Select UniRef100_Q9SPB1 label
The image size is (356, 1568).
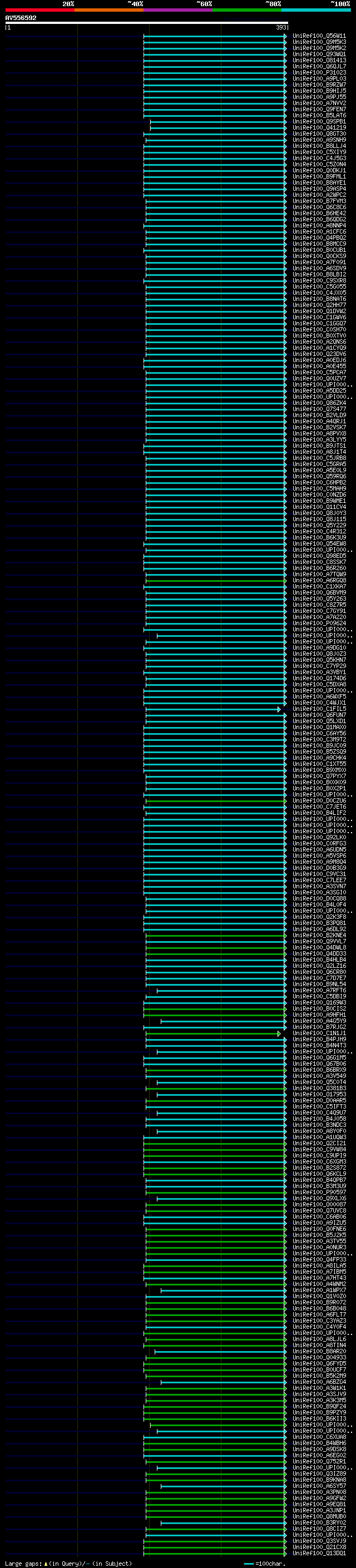pos(319,122)
